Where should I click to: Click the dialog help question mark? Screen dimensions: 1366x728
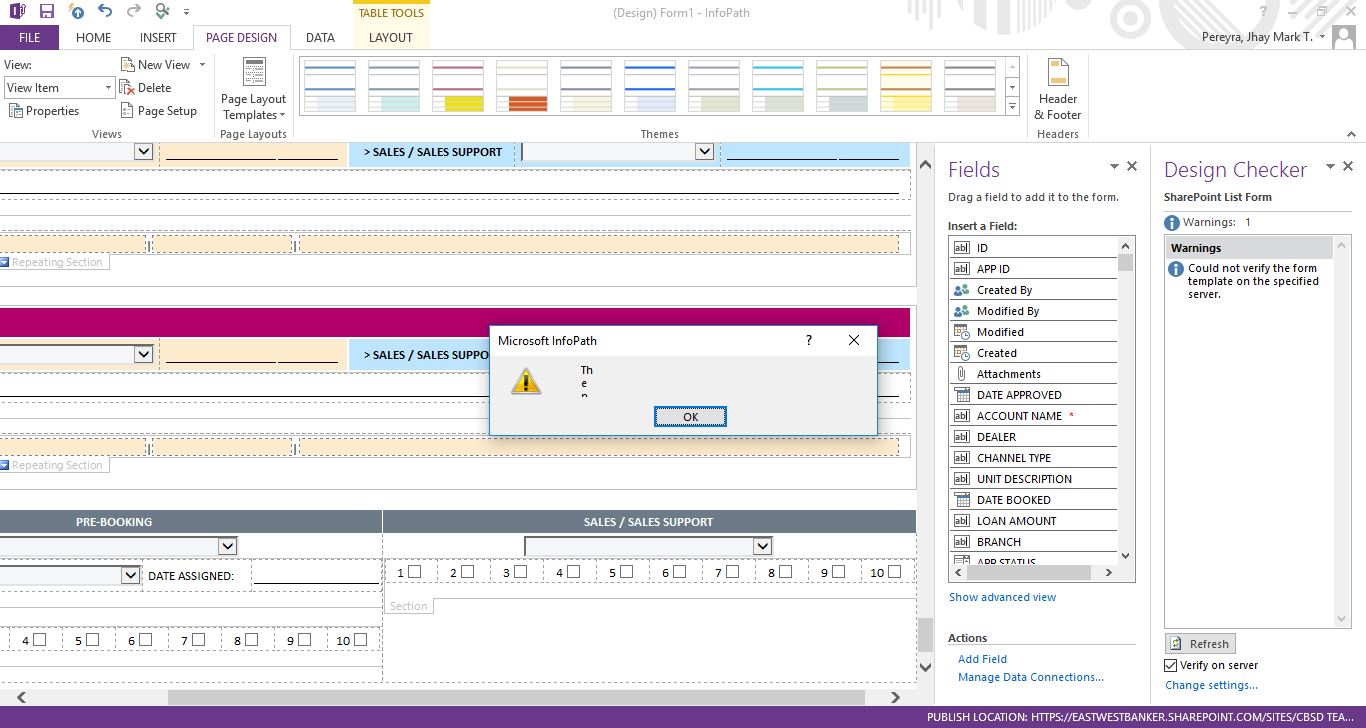809,340
